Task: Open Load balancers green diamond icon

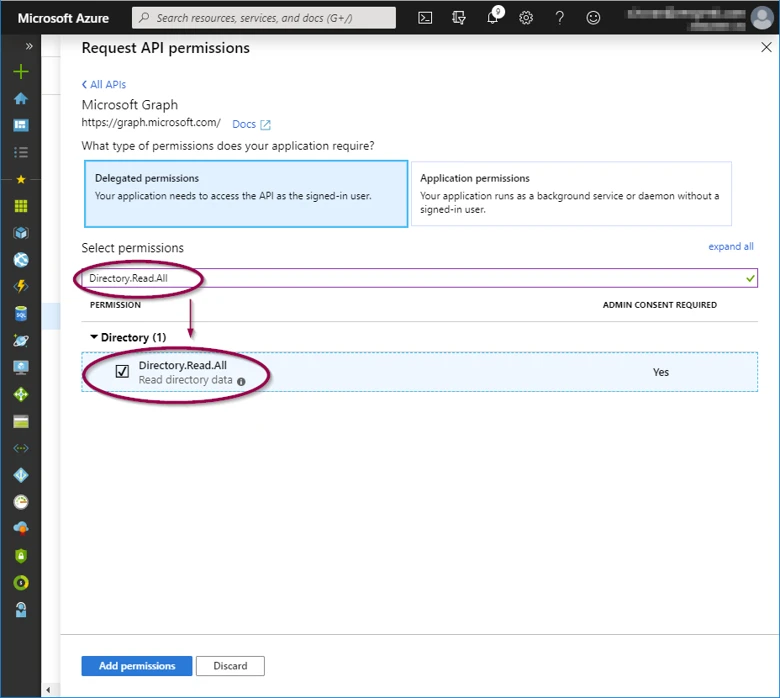Action: click(21, 395)
